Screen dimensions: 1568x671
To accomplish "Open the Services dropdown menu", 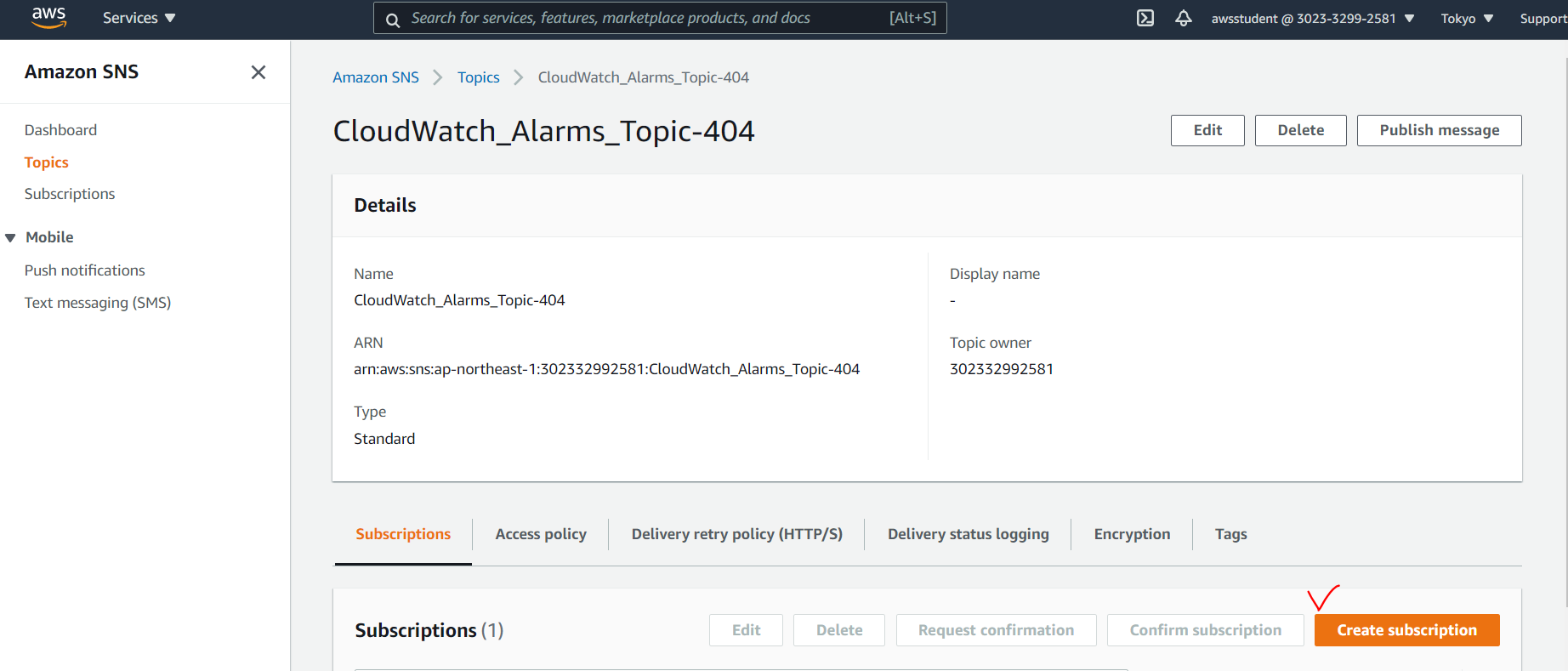I will (139, 18).
